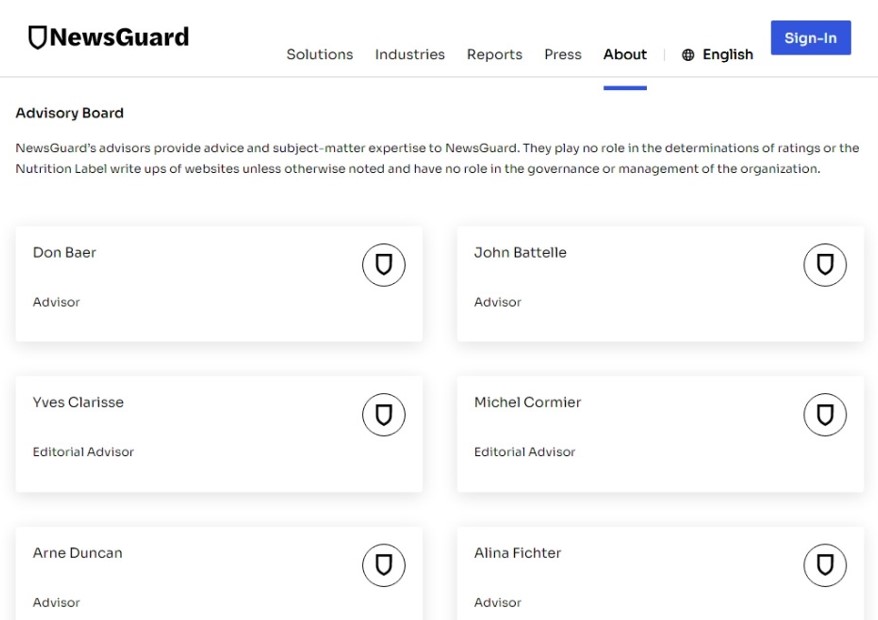Go to the Press page
The height and width of the screenshot is (620, 878).
pos(563,54)
